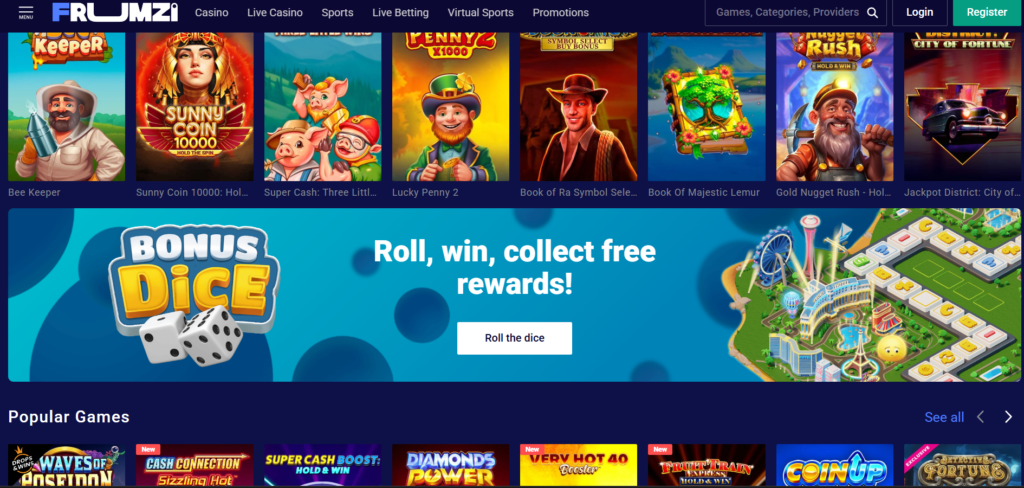Go to Virtual Sports

tap(481, 12)
